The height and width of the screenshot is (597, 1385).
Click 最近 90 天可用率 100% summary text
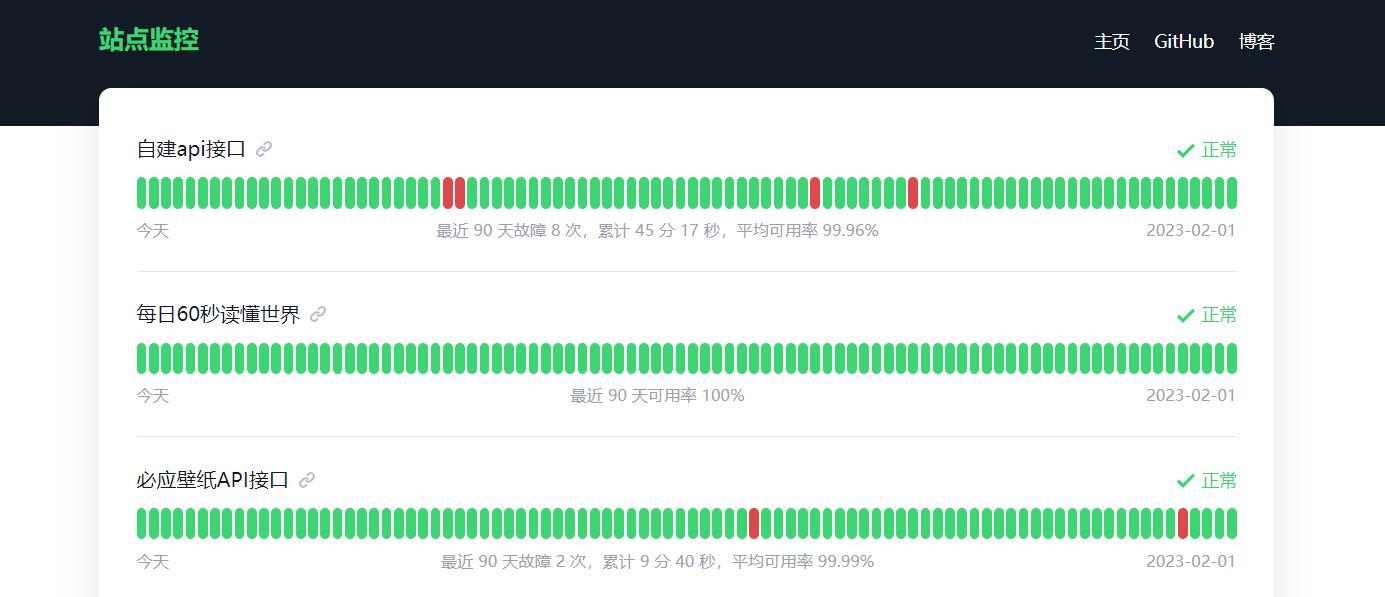(x=657, y=396)
